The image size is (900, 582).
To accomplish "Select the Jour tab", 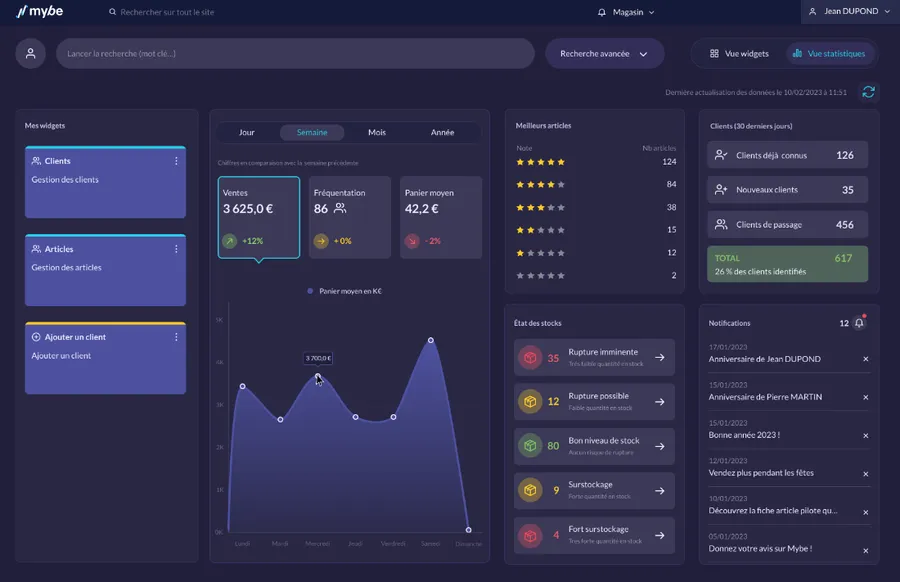I will 247,133.
